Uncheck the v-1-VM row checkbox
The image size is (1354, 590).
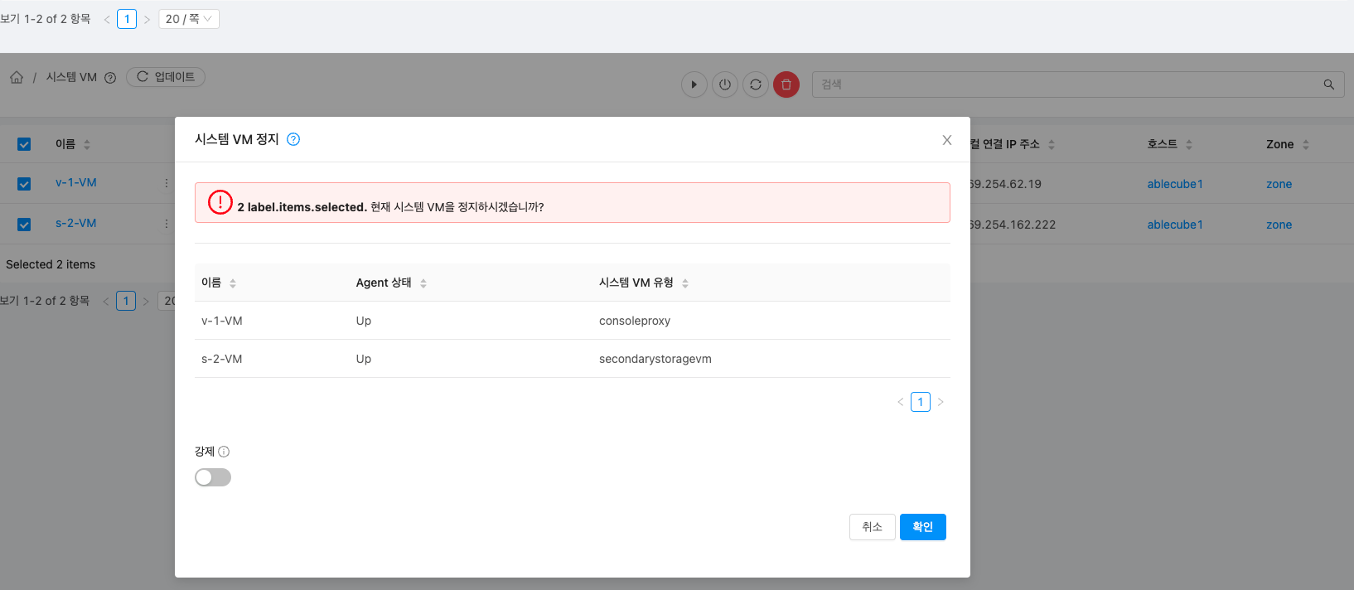(24, 184)
